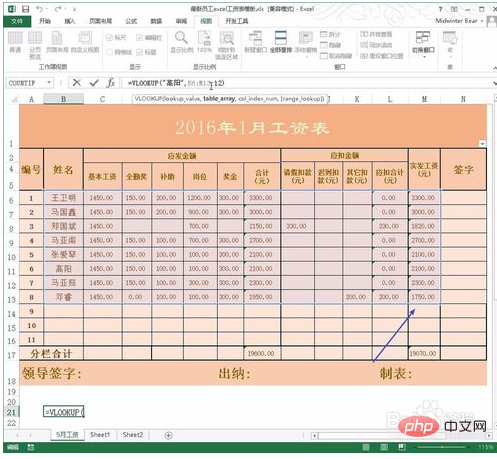Select Normal (普通) workbook view

click(15, 42)
